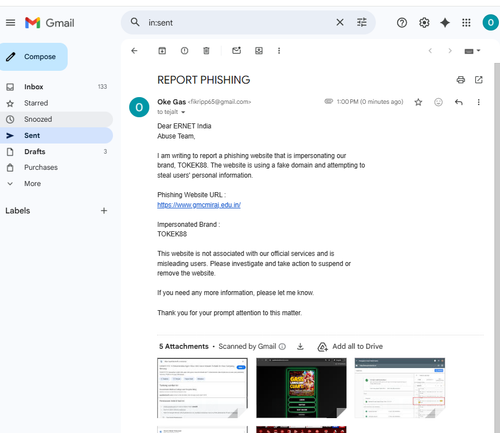Report this email as spam

[x=184, y=51]
